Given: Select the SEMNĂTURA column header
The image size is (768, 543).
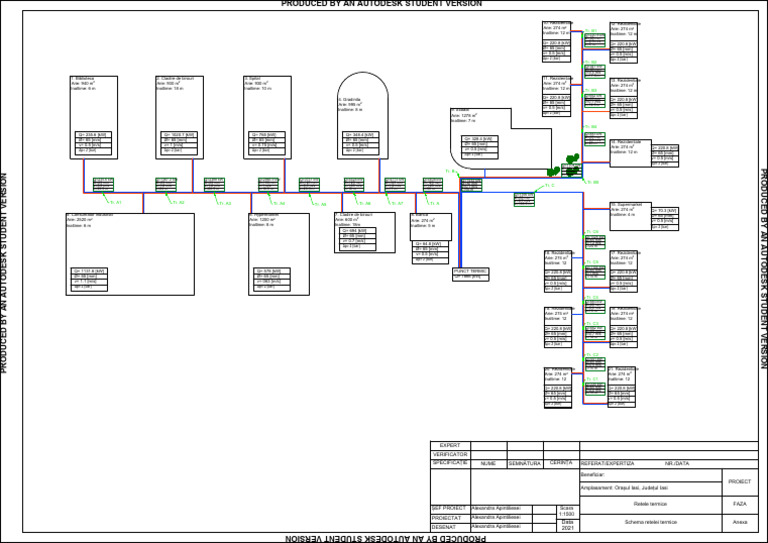Looking at the screenshot, I should tap(525, 463).
